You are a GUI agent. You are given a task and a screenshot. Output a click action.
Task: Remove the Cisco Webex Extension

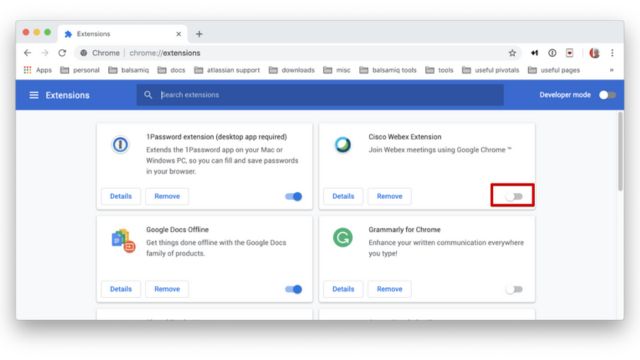(389, 196)
